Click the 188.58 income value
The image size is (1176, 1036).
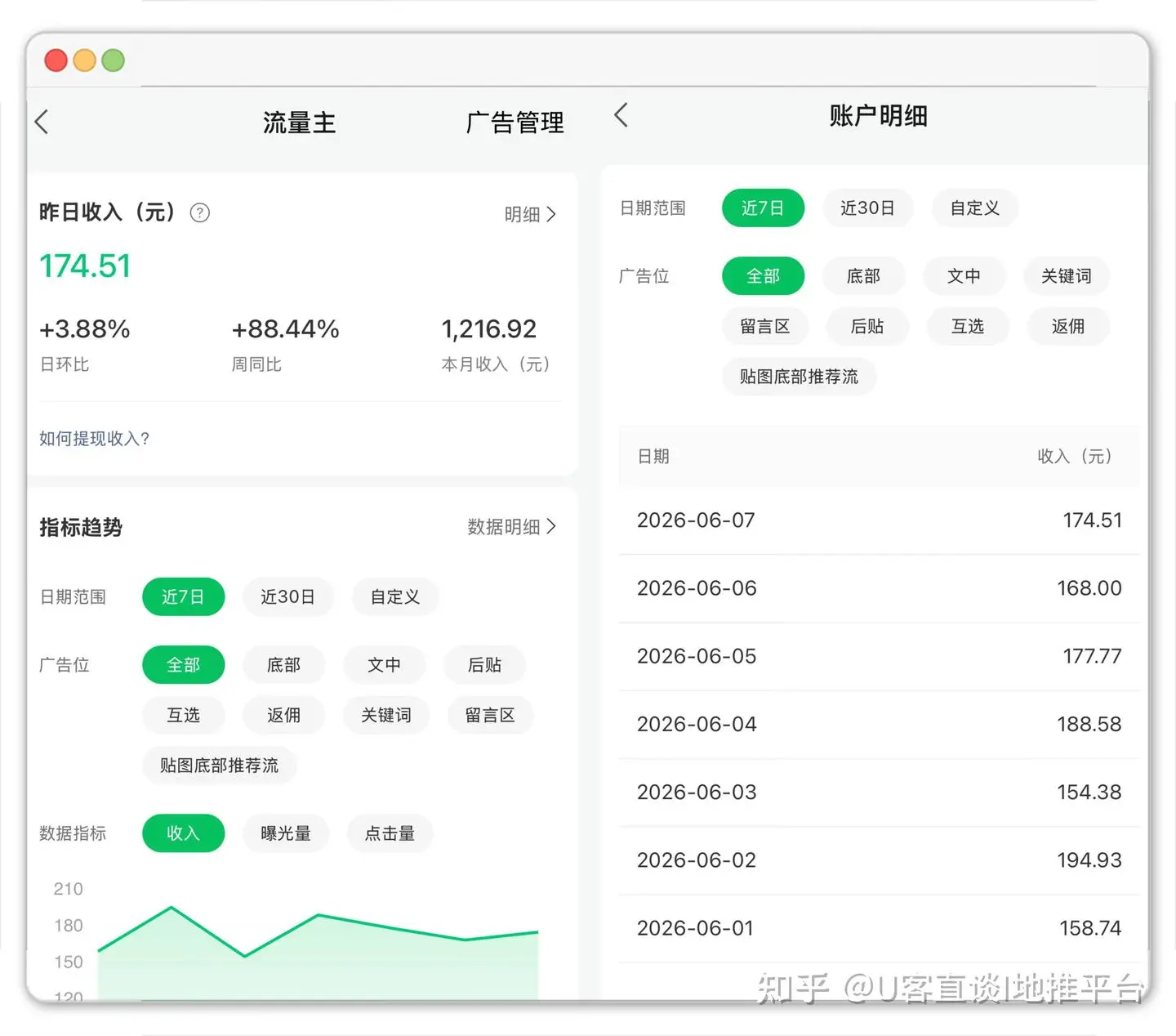[1089, 724]
